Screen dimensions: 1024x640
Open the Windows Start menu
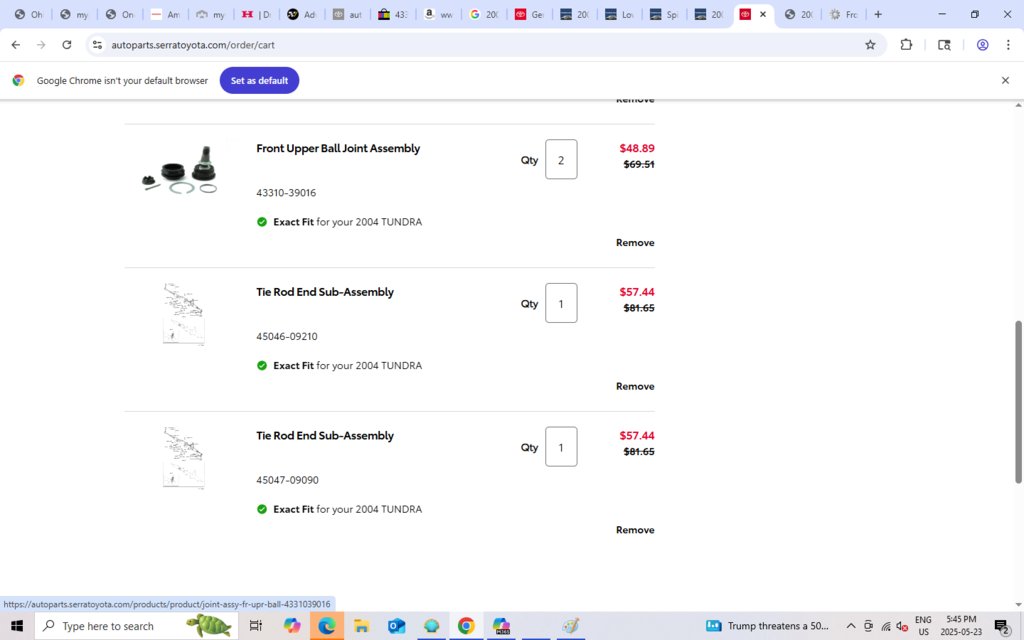click(17, 626)
